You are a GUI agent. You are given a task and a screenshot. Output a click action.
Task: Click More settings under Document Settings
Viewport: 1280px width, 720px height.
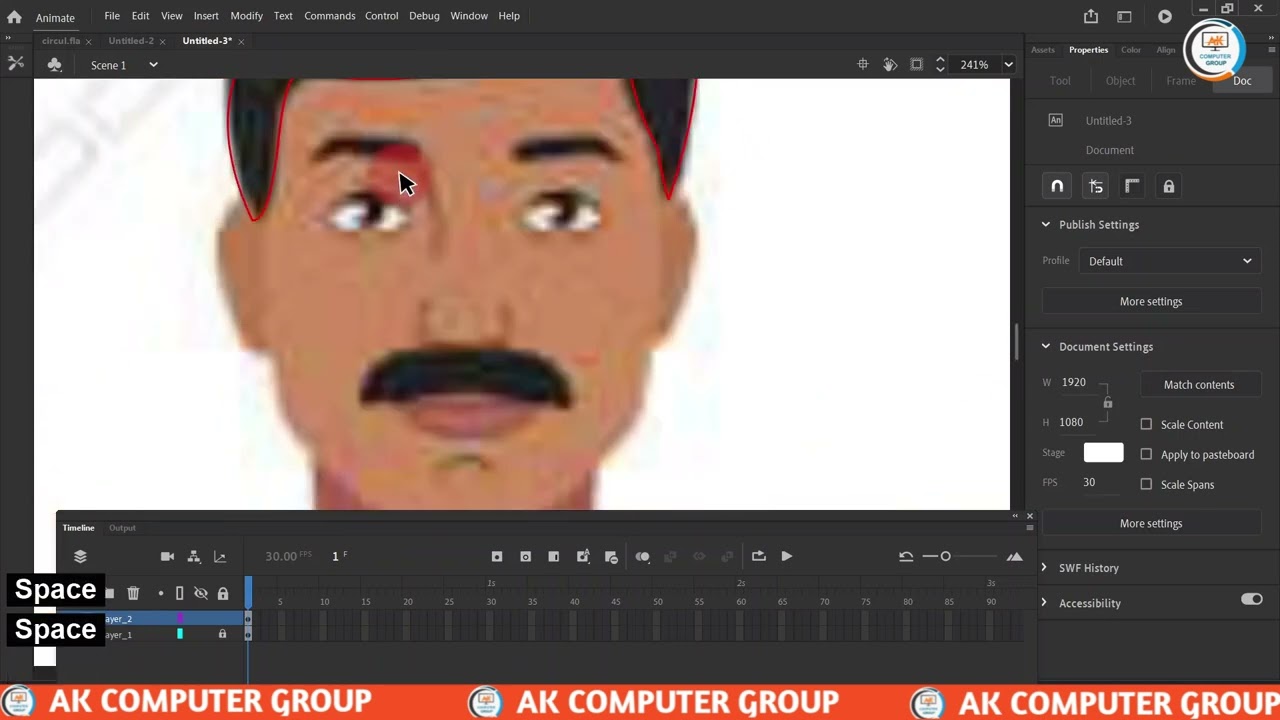click(1151, 523)
